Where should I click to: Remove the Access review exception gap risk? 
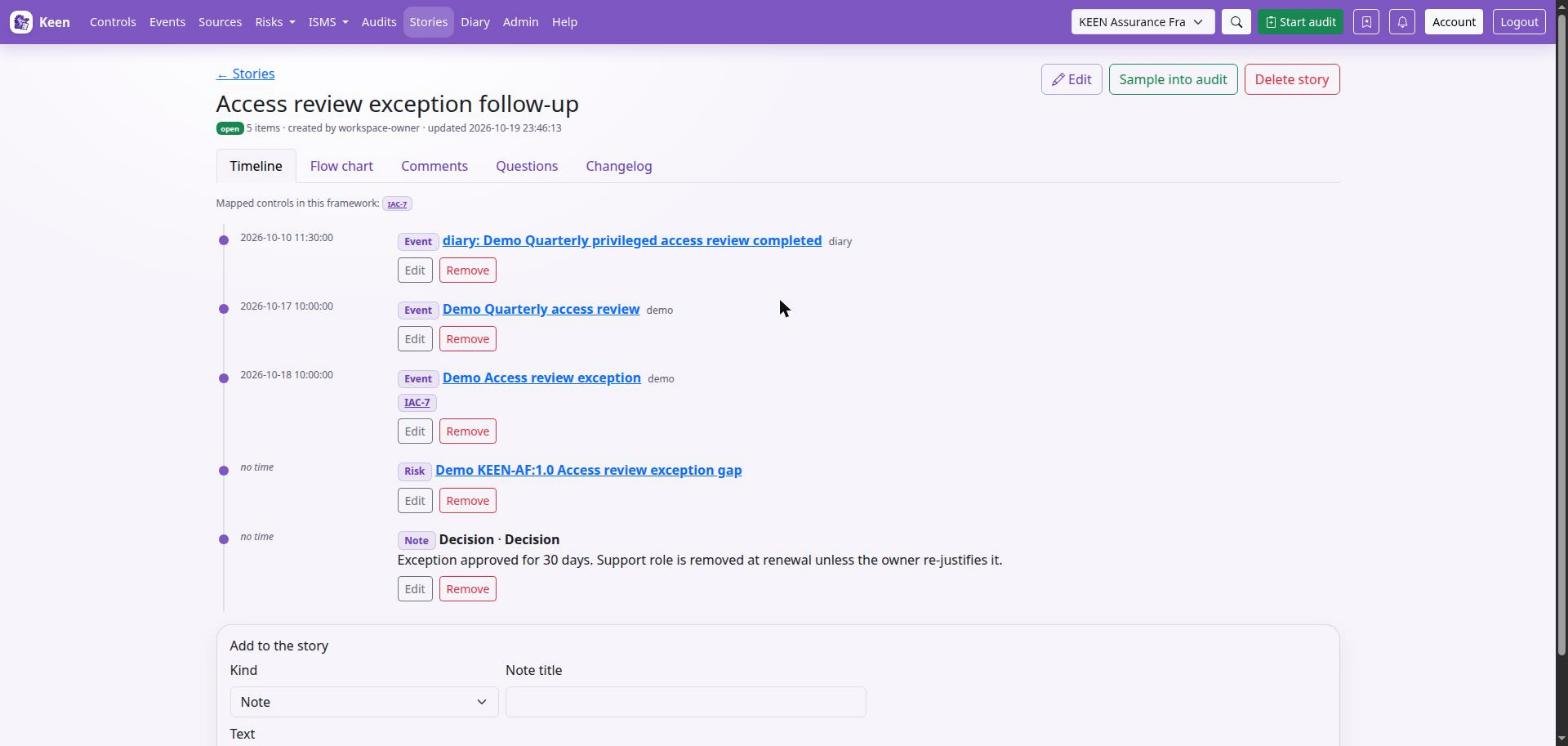pos(467,501)
